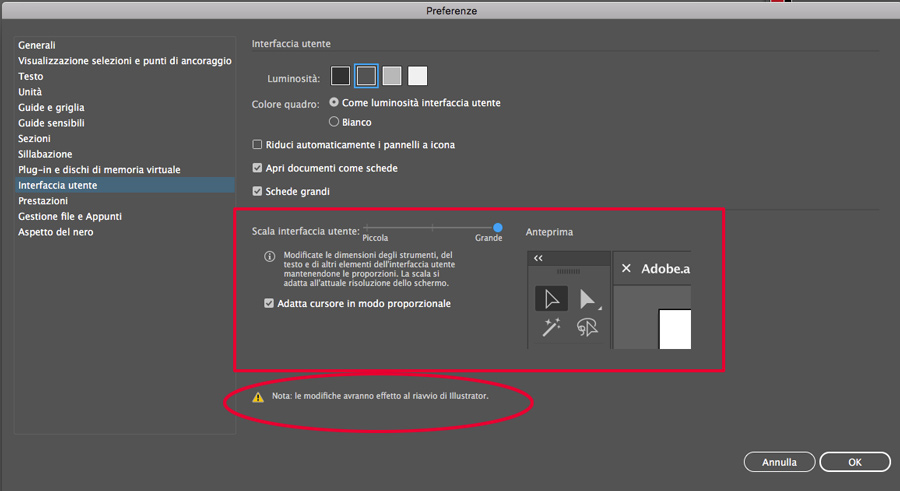Click the Piccola label under slider

click(375, 238)
